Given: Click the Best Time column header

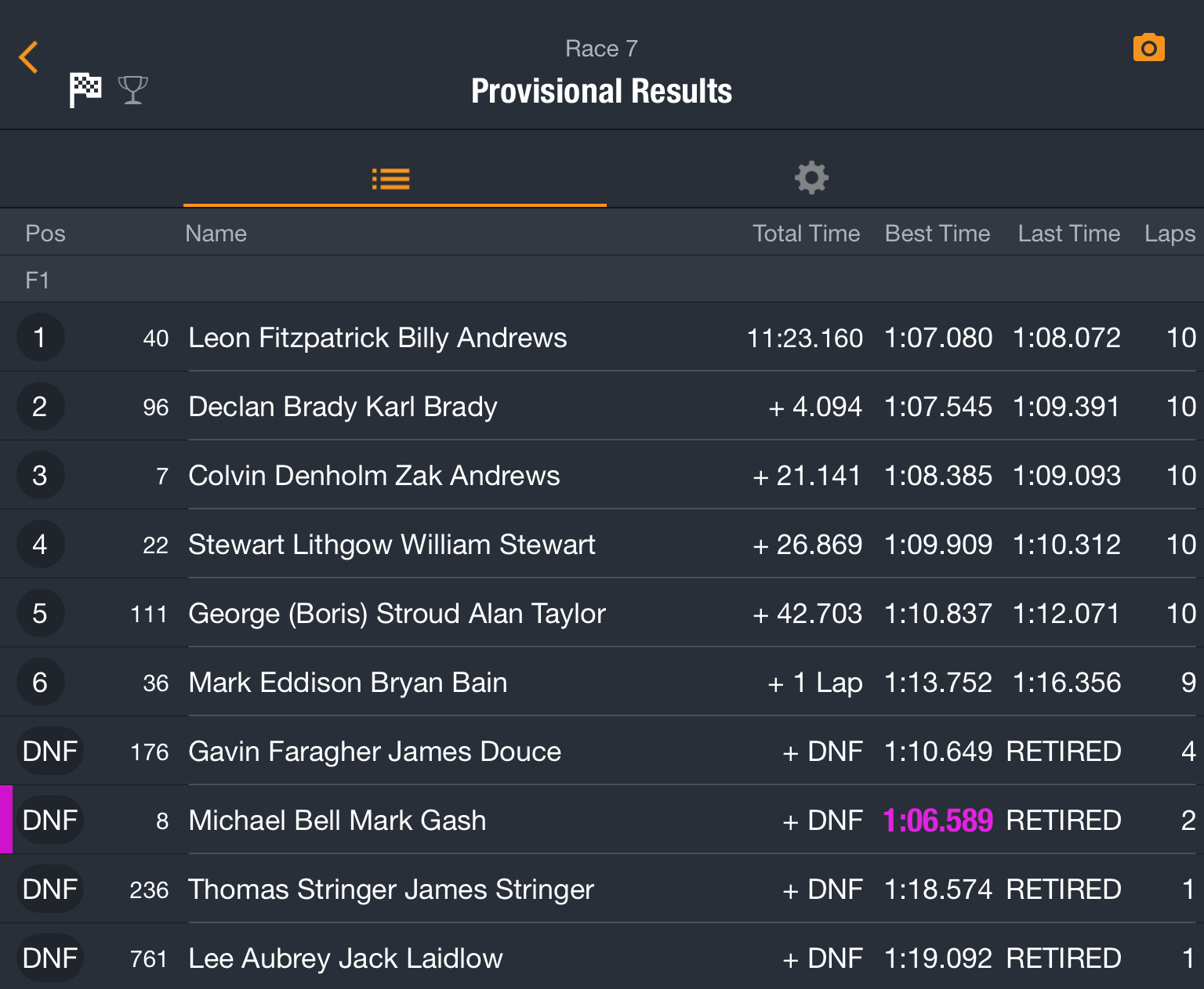Looking at the screenshot, I should (937, 234).
